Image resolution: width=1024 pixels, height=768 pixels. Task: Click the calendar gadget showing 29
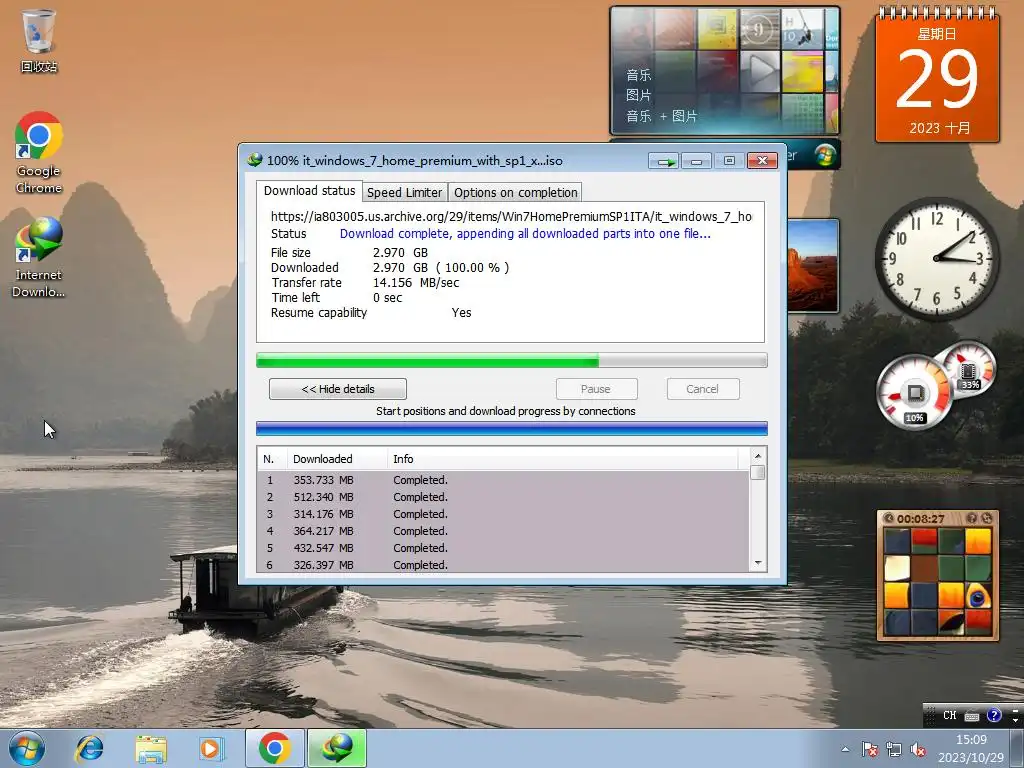[937, 78]
